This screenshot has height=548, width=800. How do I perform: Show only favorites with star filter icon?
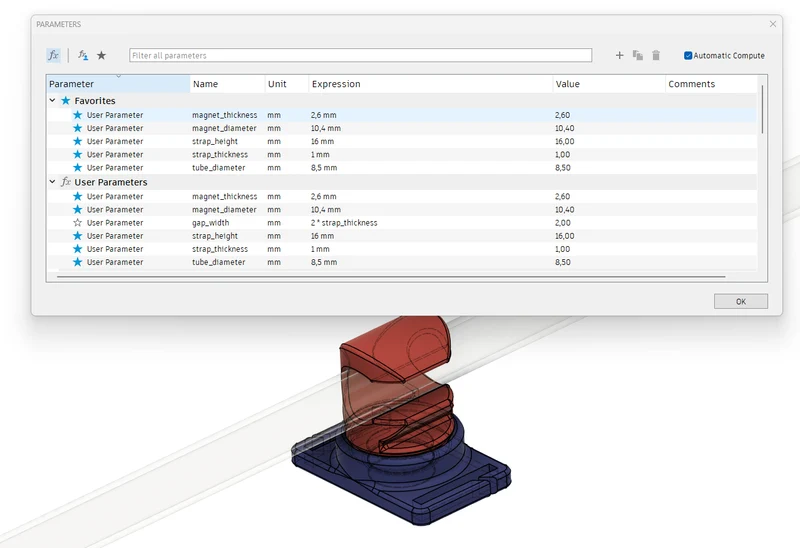coord(102,55)
